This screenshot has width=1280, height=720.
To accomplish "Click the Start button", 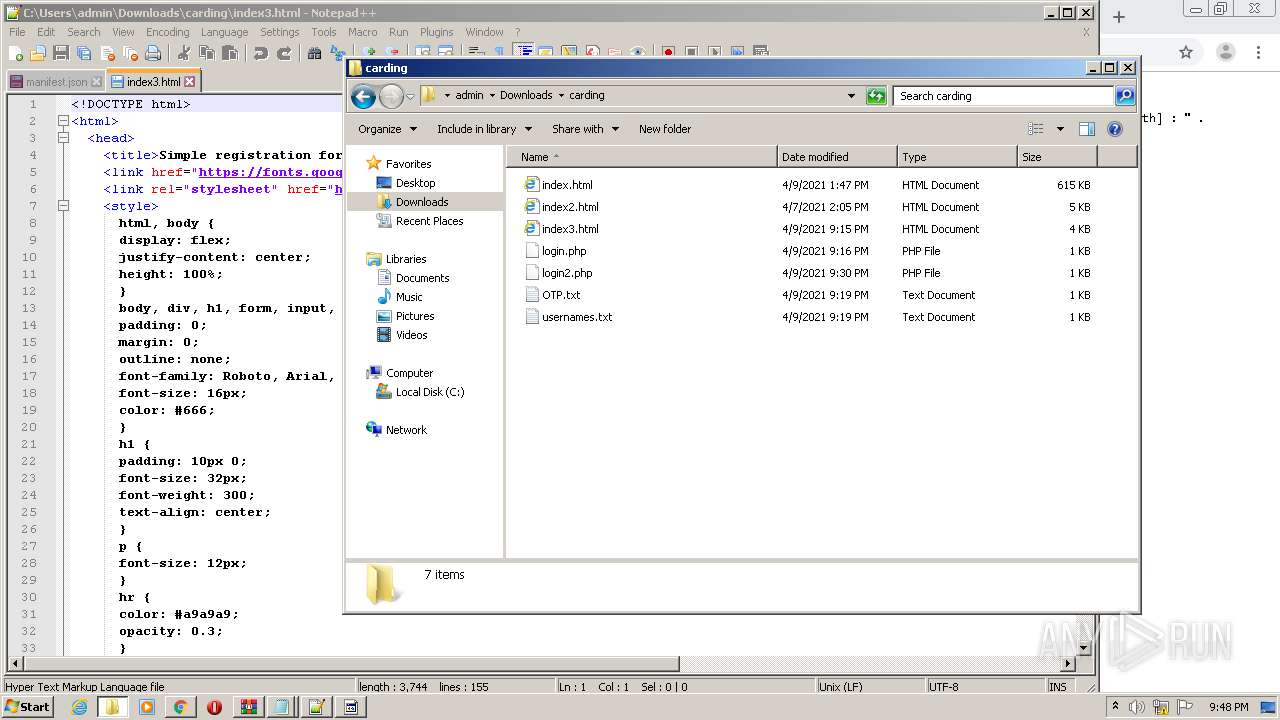I will coord(28,707).
